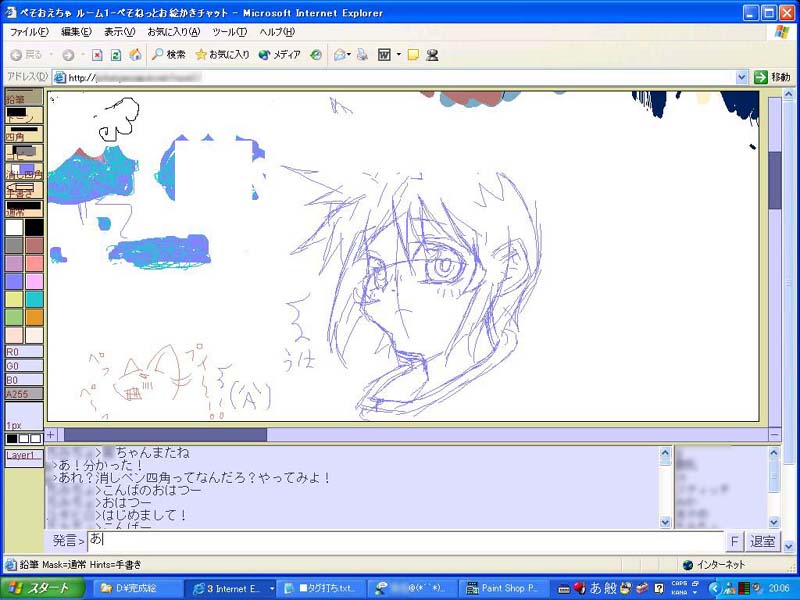Open the Word edit button dropdown arrow
800x600 pixels.
coord(397,55)
